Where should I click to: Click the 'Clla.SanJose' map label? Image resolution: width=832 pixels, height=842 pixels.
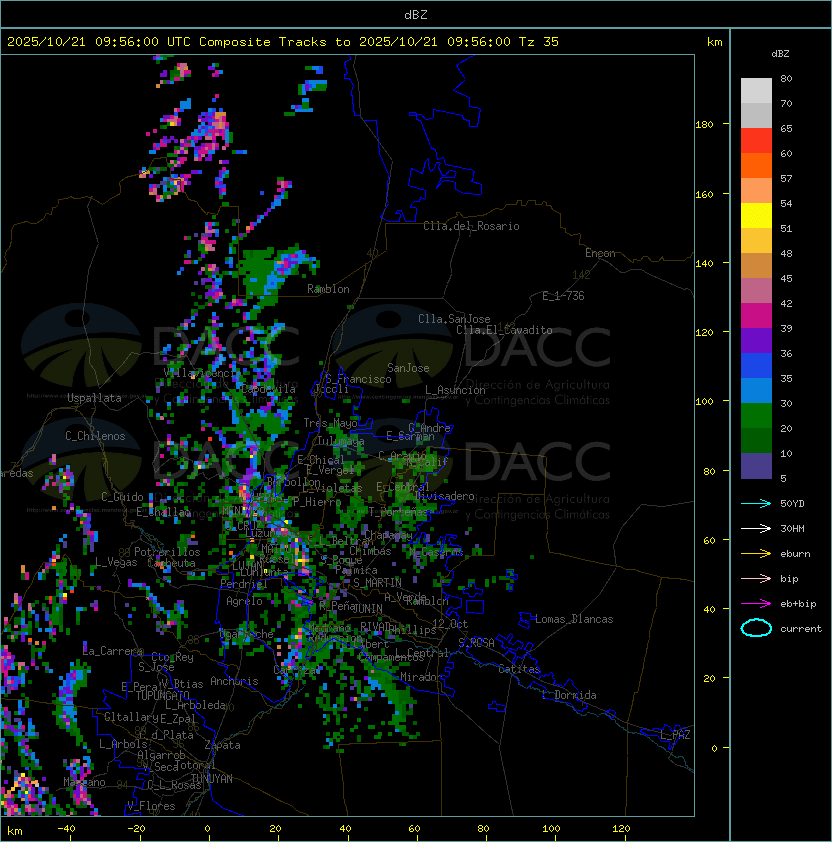454,319
